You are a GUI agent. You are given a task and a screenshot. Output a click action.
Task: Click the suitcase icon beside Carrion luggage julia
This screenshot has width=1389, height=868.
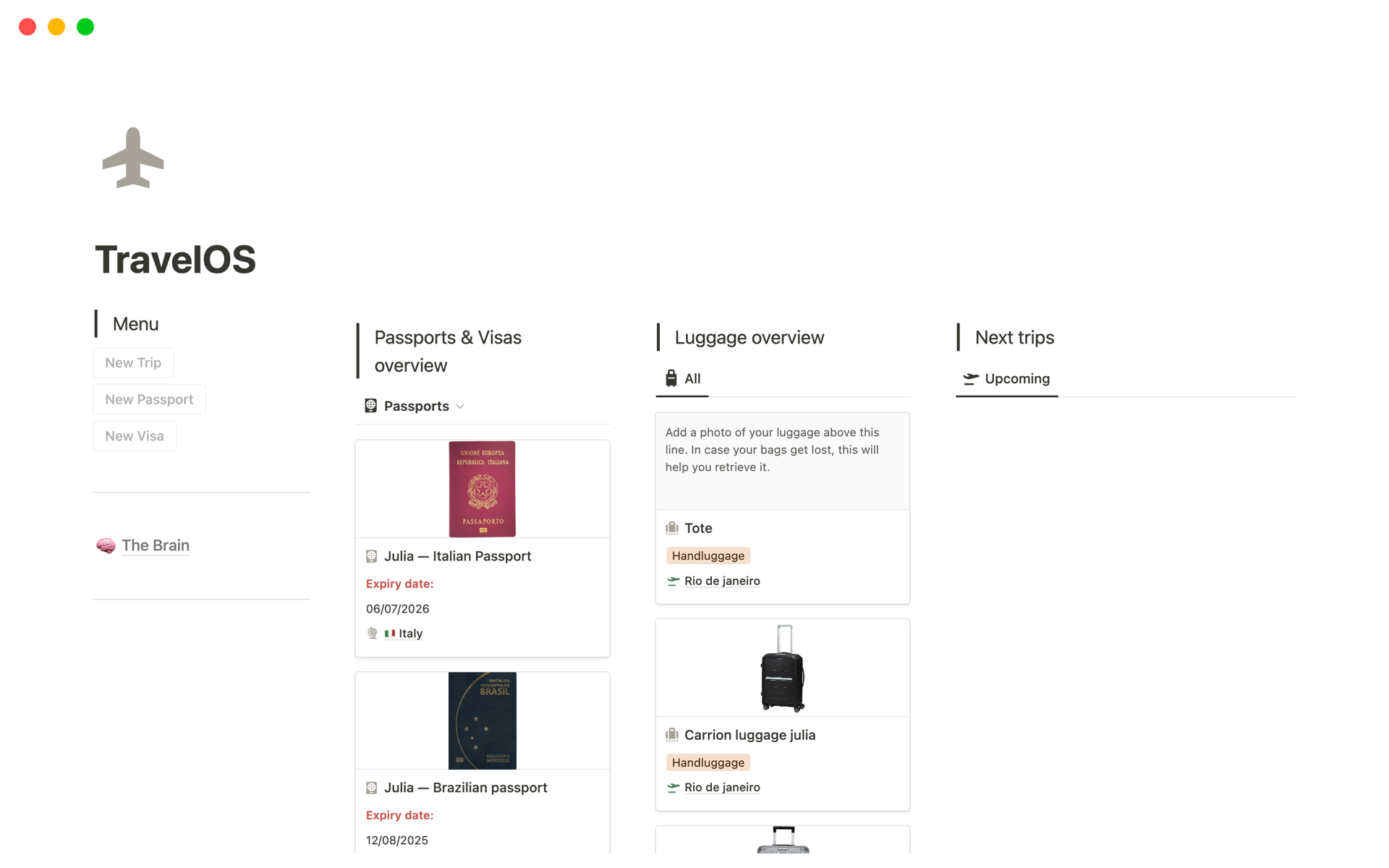pos(672,735)
